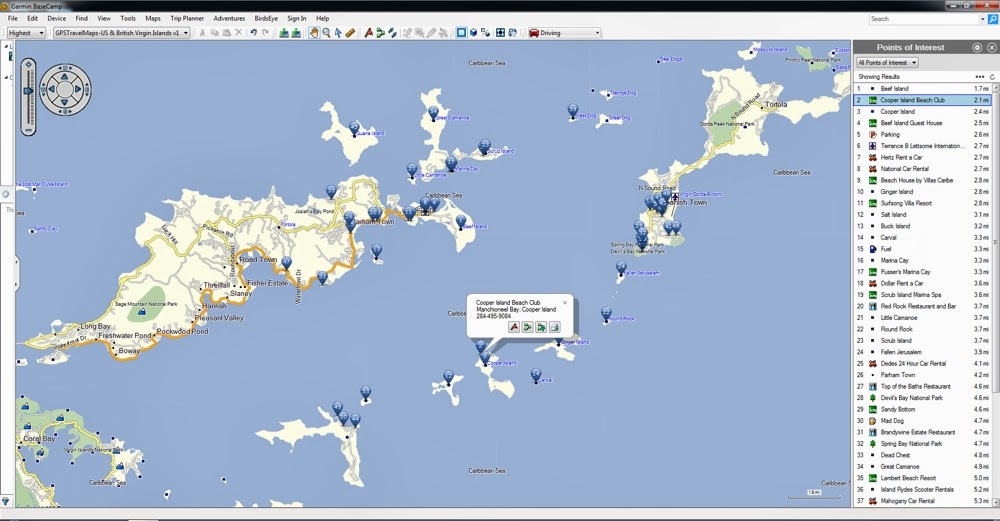Click Send to Device icon
The width and height of the screenshot is (1000, 521).
coord(284,33)
